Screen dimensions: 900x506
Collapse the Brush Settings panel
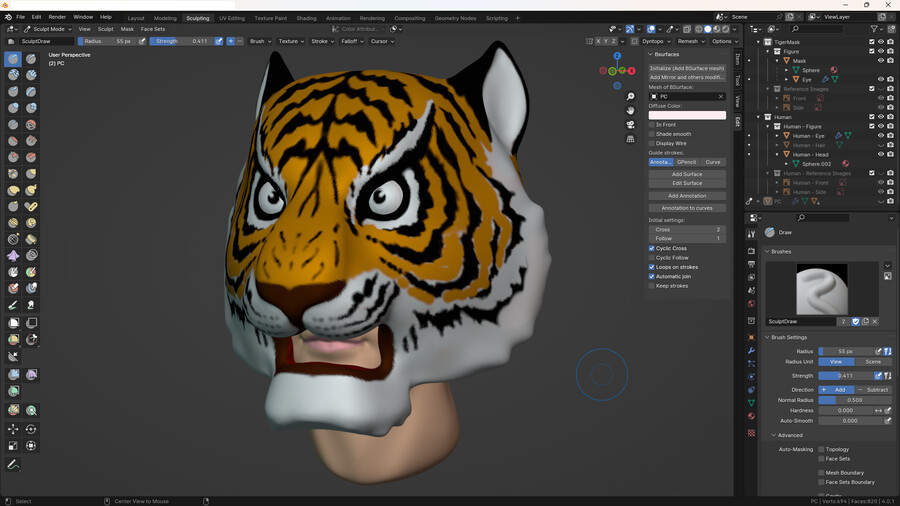tap(788, 337)
